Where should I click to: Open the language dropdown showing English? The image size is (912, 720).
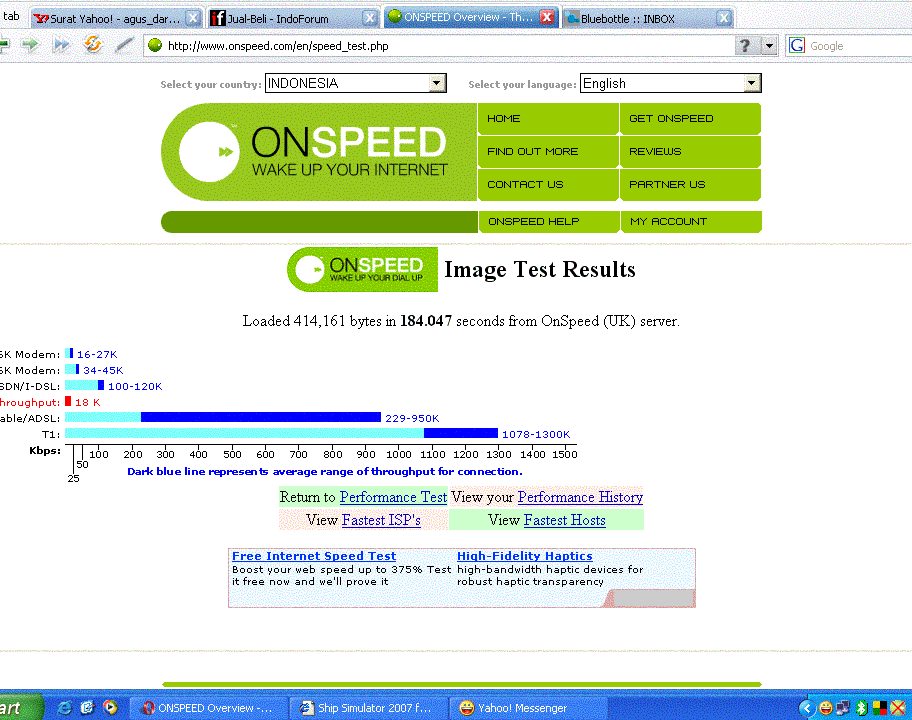(x=671, y=83)
